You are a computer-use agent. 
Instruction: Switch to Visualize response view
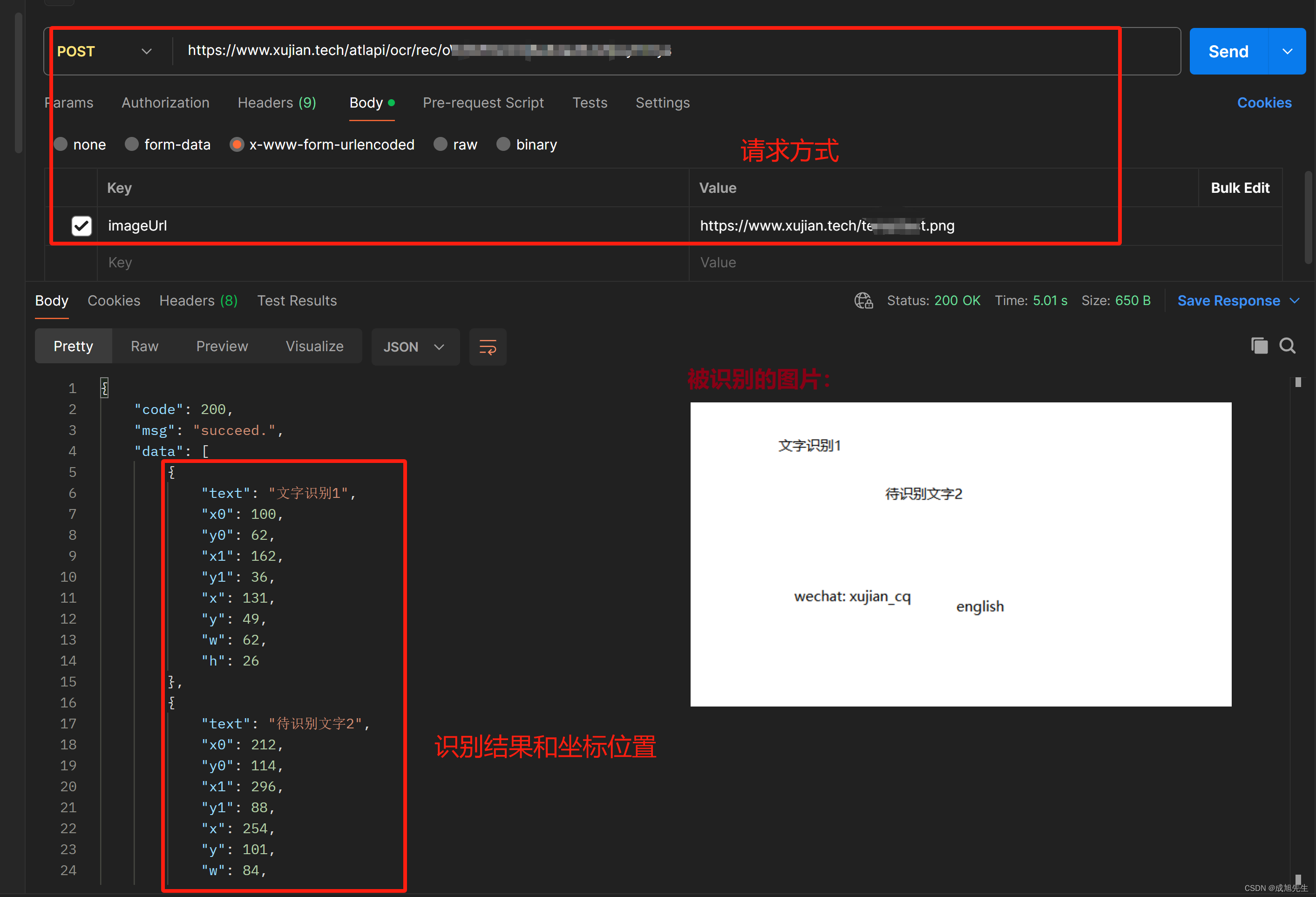(x=314, y=346)
